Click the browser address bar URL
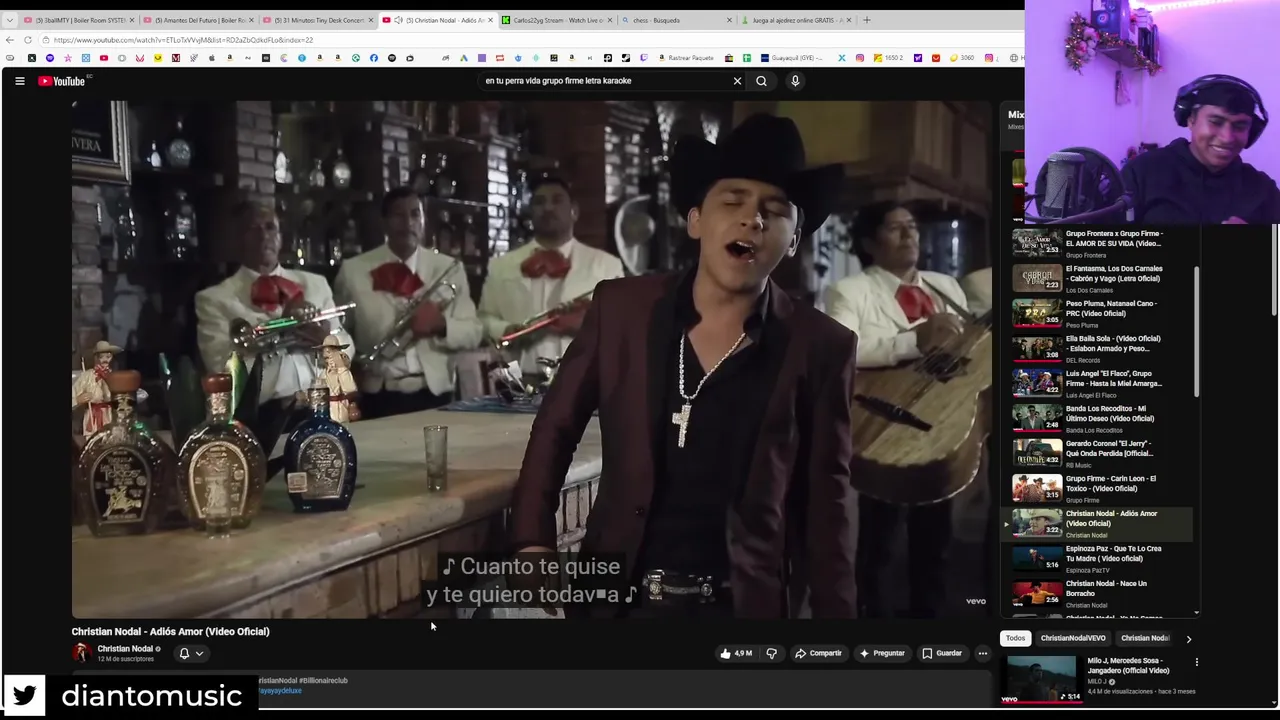 183,40
